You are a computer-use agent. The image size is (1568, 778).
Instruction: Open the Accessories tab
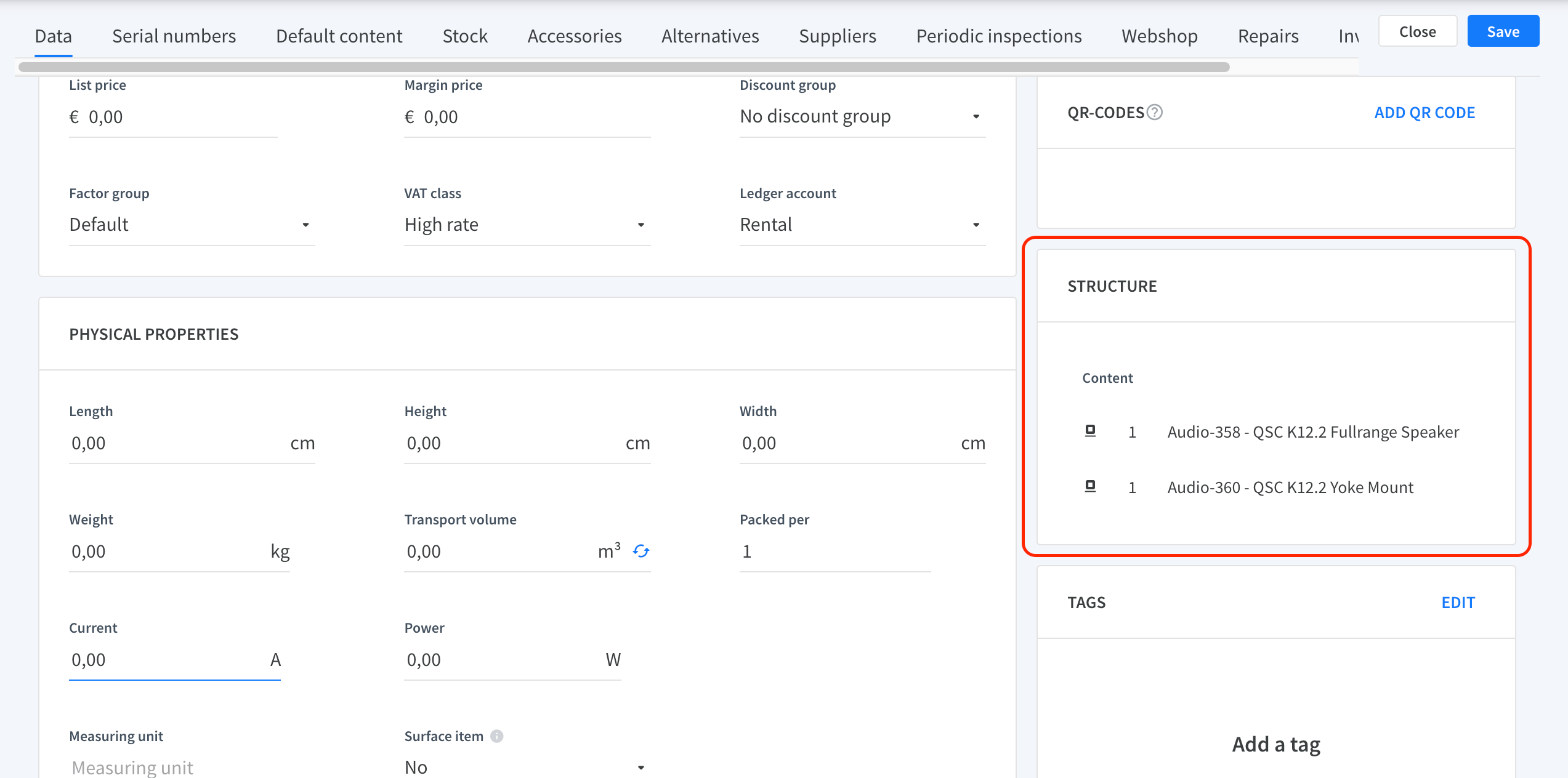[575, 36]
